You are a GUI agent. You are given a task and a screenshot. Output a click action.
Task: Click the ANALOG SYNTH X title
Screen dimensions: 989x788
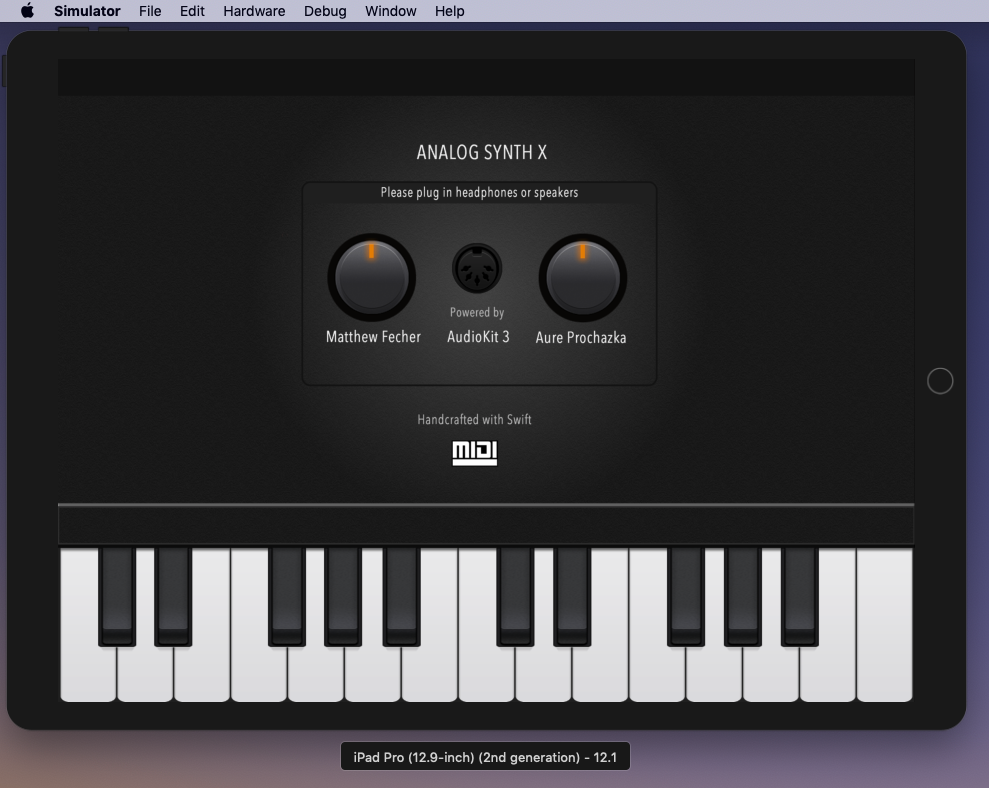pos(481,153)
